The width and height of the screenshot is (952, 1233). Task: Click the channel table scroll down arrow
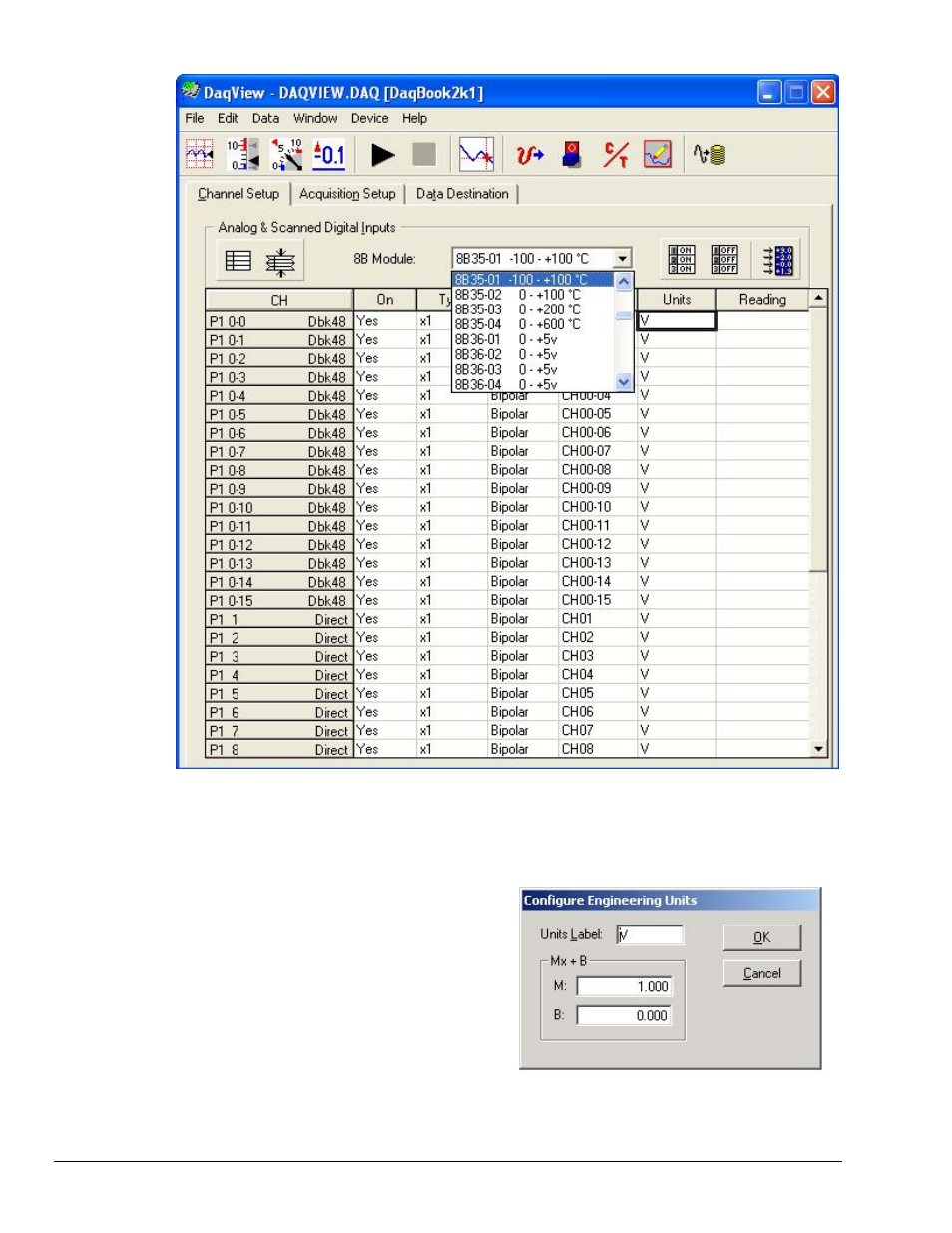[819, 748]
